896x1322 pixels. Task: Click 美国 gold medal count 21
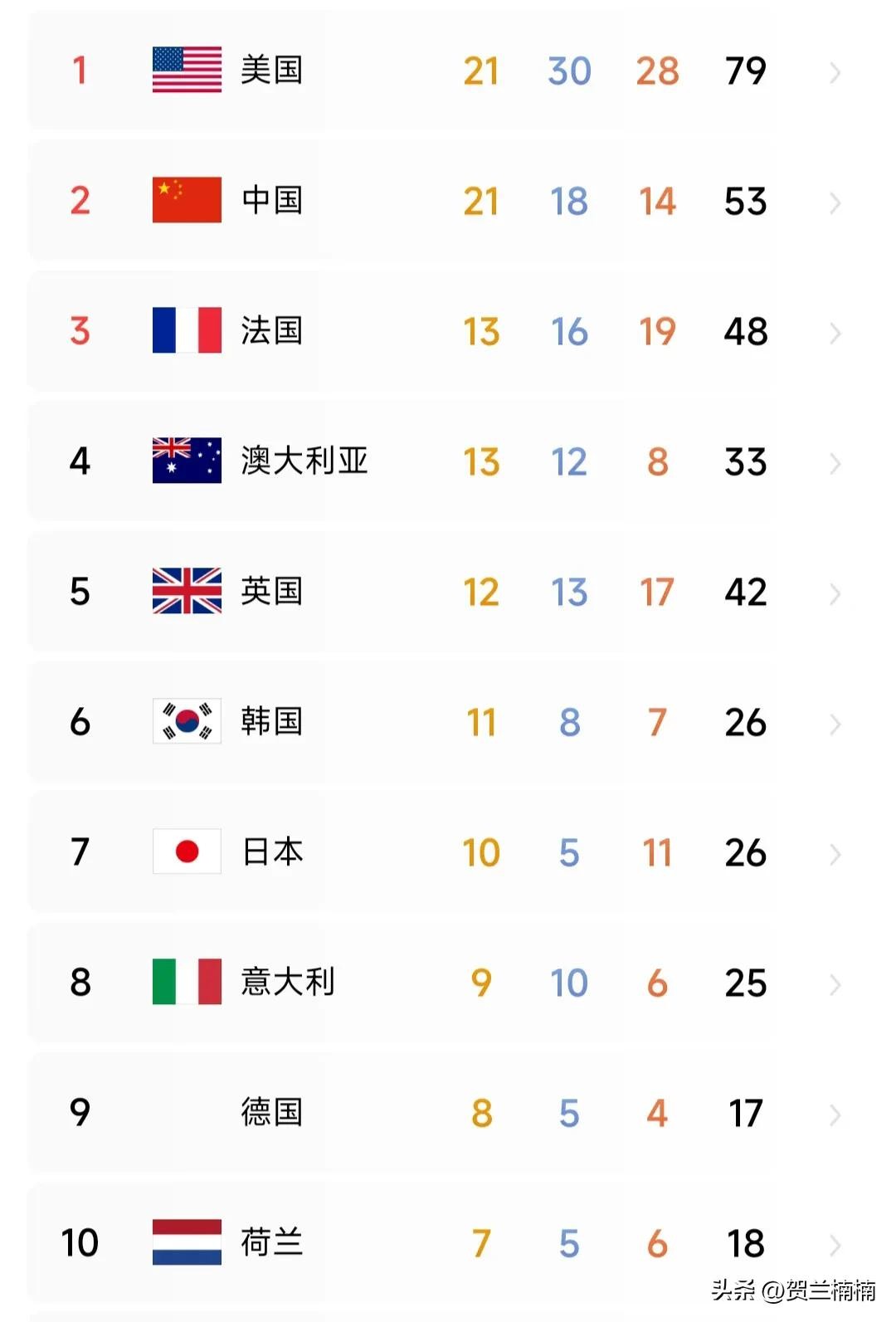(481, 71)
